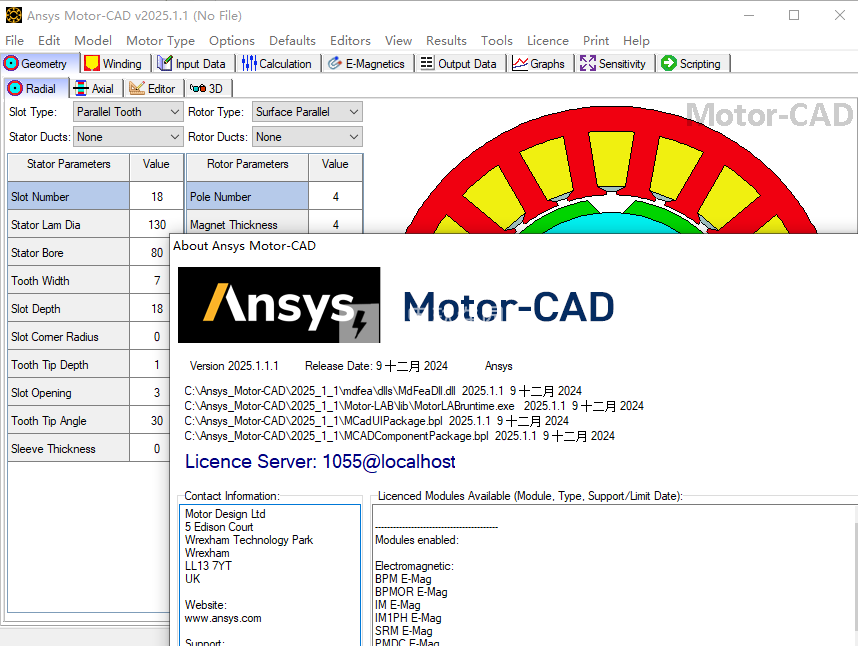Open the Graphs tab icon
Image resolution: width=858 pixels, height=646 pixels.
click(x=520, y=64)
